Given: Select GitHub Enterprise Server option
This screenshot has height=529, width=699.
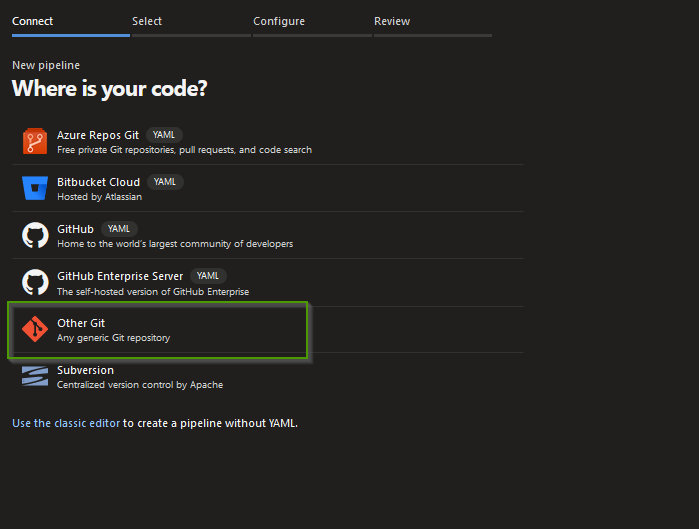Looking at the screenshot, I should [120, 276].
